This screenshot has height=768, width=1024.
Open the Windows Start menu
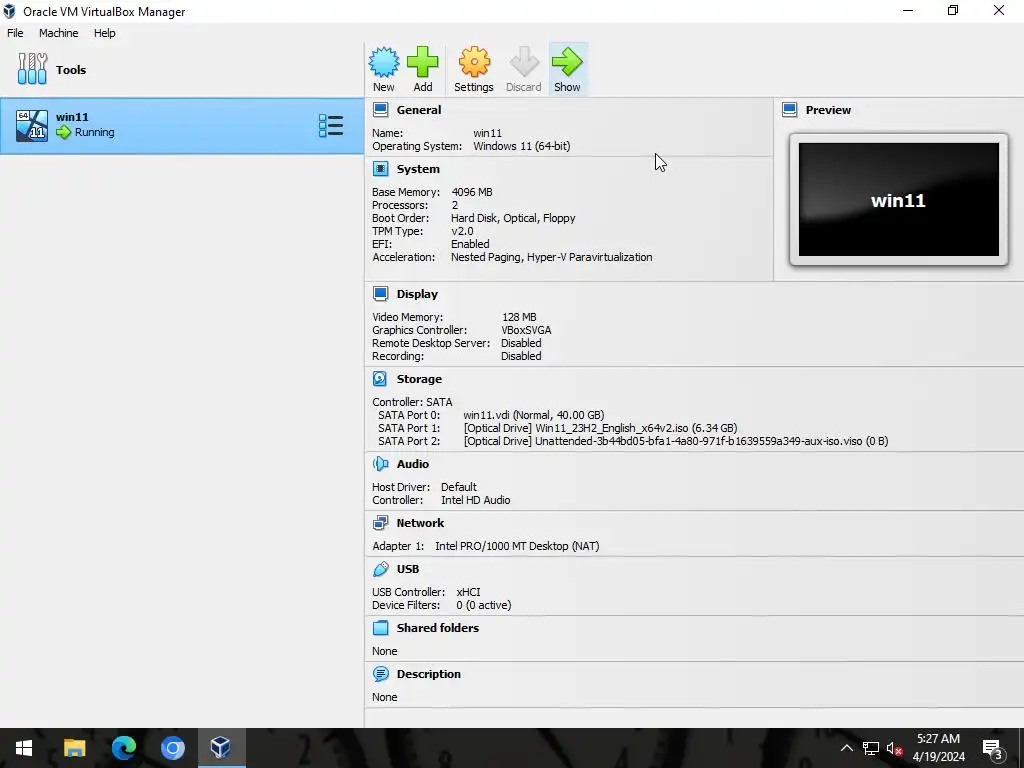(24, 748)
